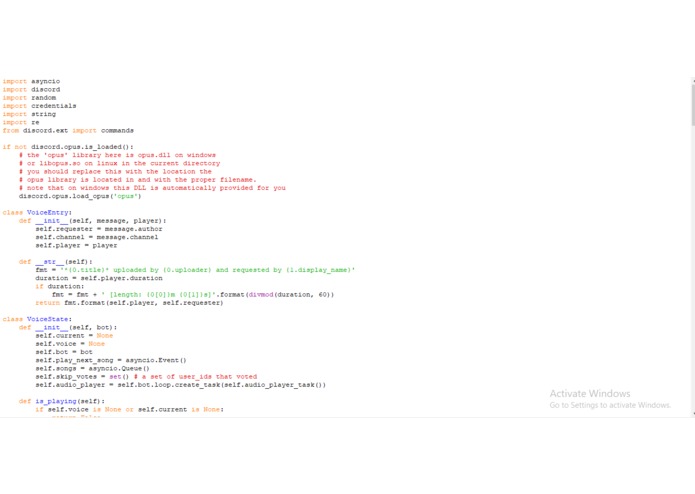Click the line containing "divmod(duration, 60)"
The width and height of the screenshot is (695, 494).
tap(193, 295)
